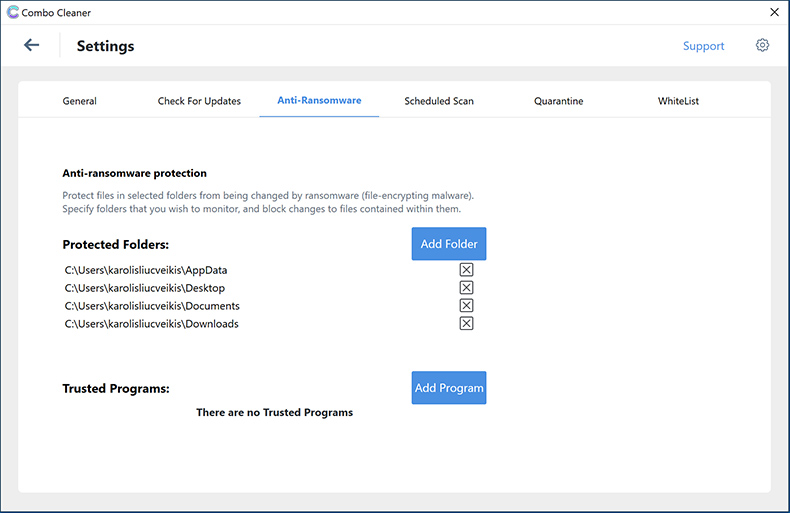Select the C:\Users\karolisliucveikis\Desktop path

pyautogui.click(x=145, y=288)
